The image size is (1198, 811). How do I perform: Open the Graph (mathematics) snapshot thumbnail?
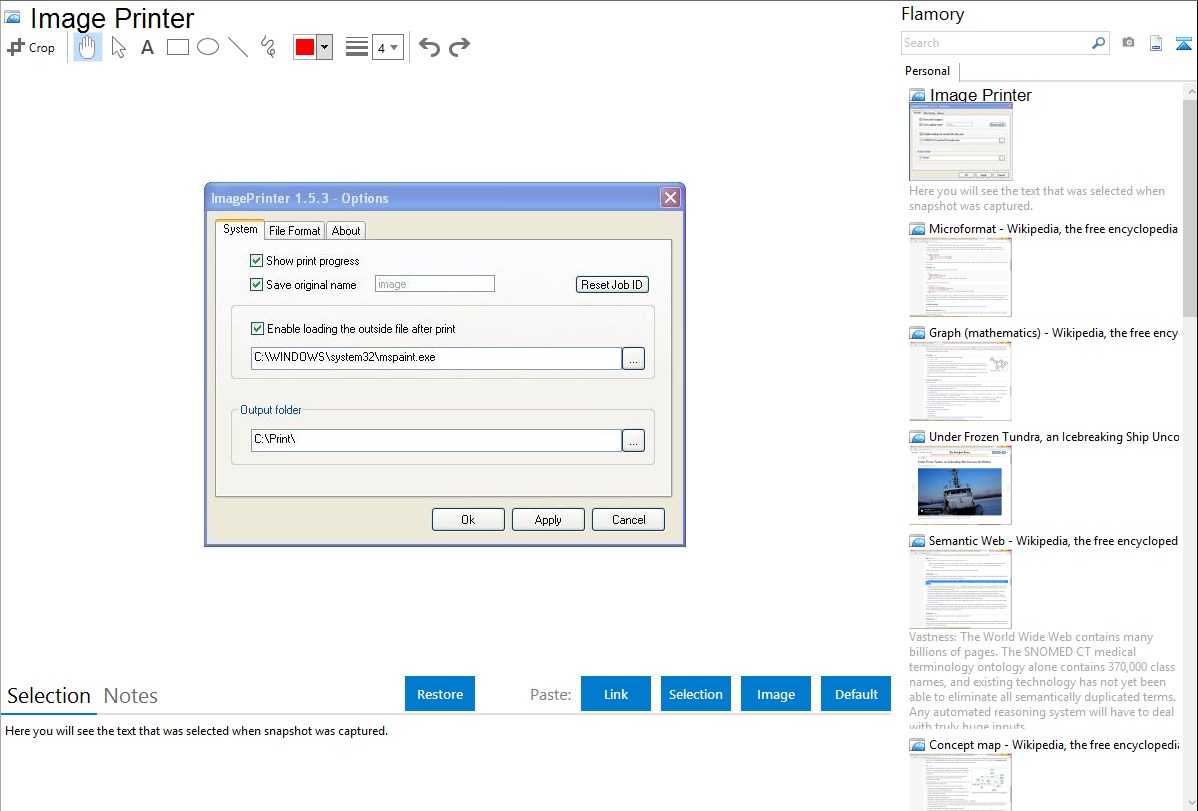pos(960,381)
